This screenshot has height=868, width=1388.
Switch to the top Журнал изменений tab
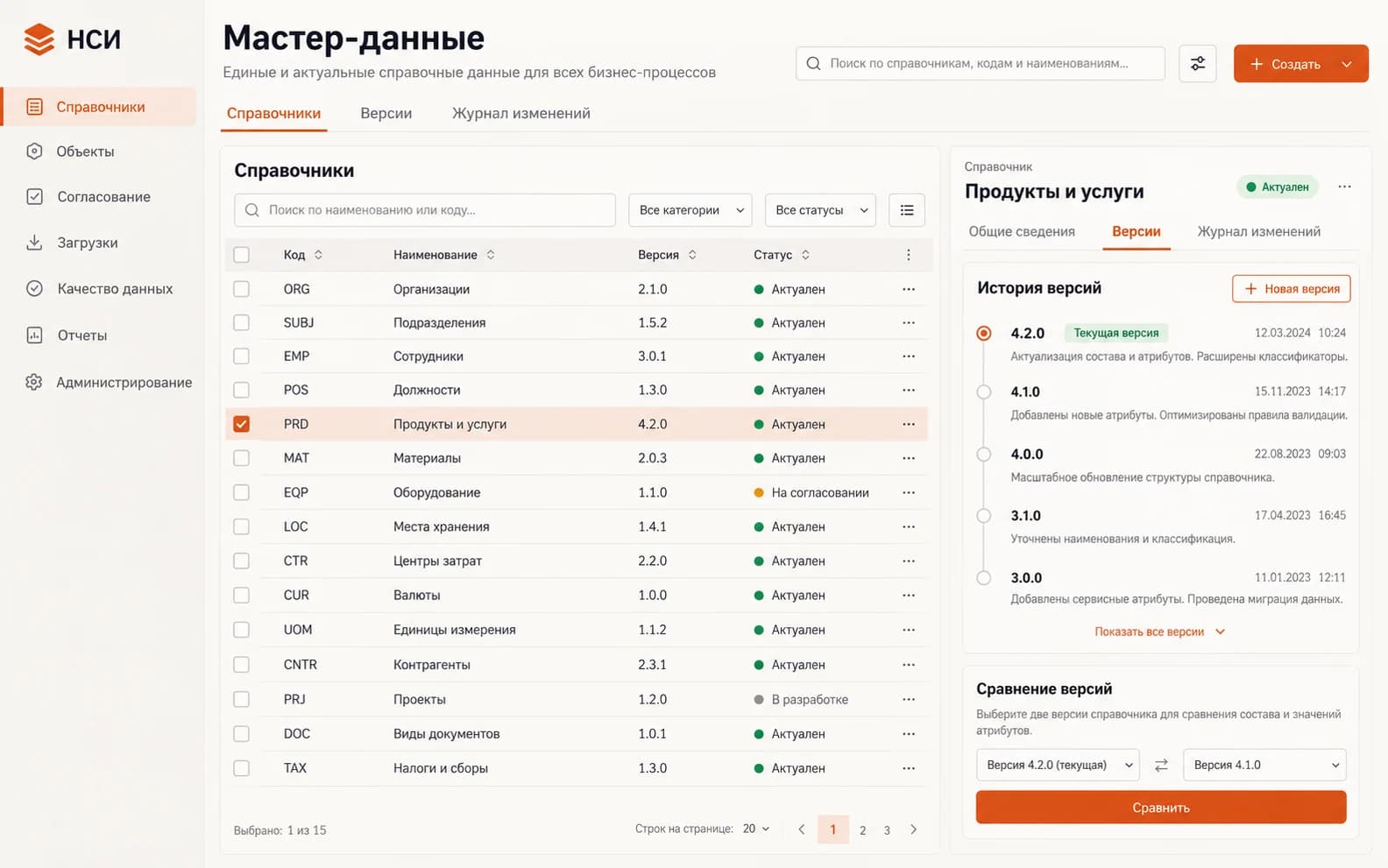pyautogui.click(x=520, y=114)
